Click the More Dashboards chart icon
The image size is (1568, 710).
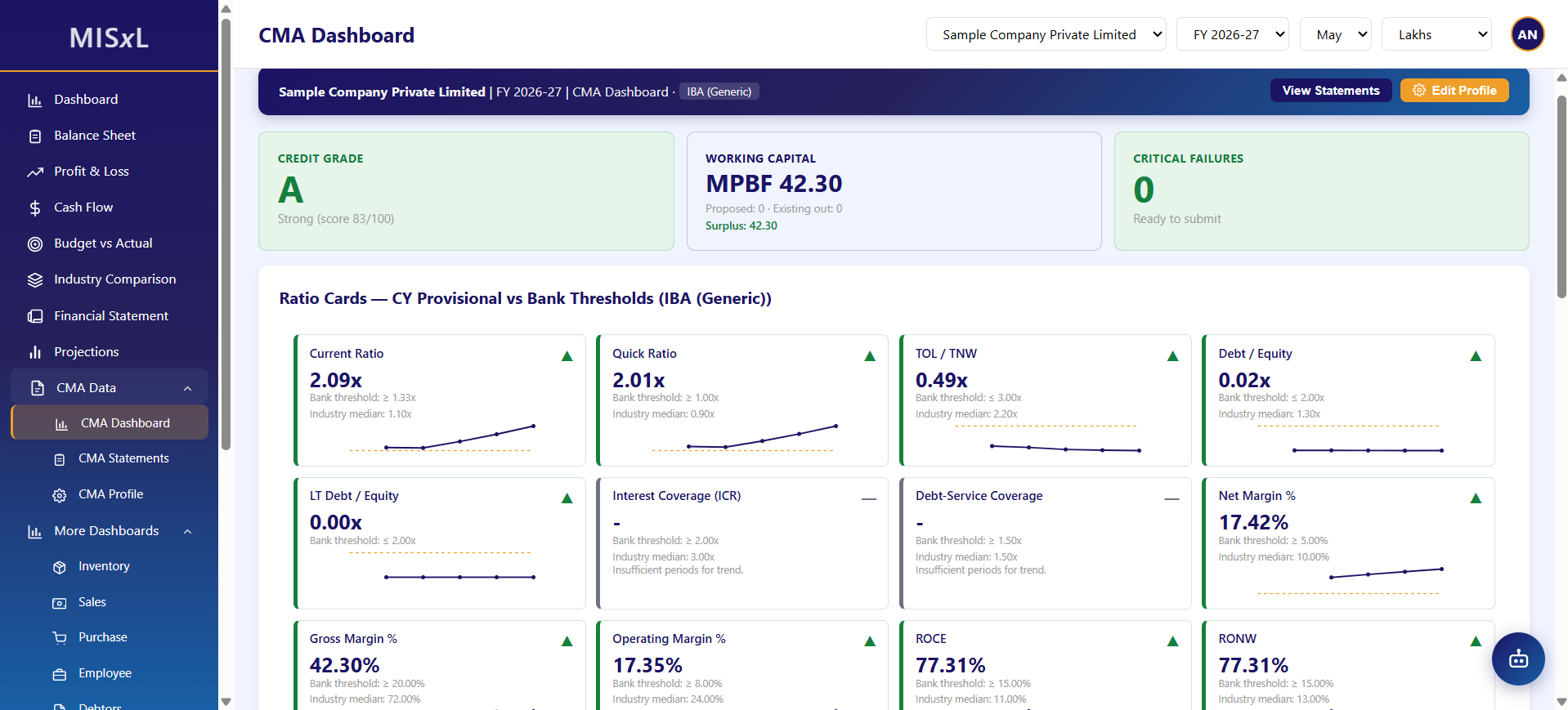pos(35,532)
